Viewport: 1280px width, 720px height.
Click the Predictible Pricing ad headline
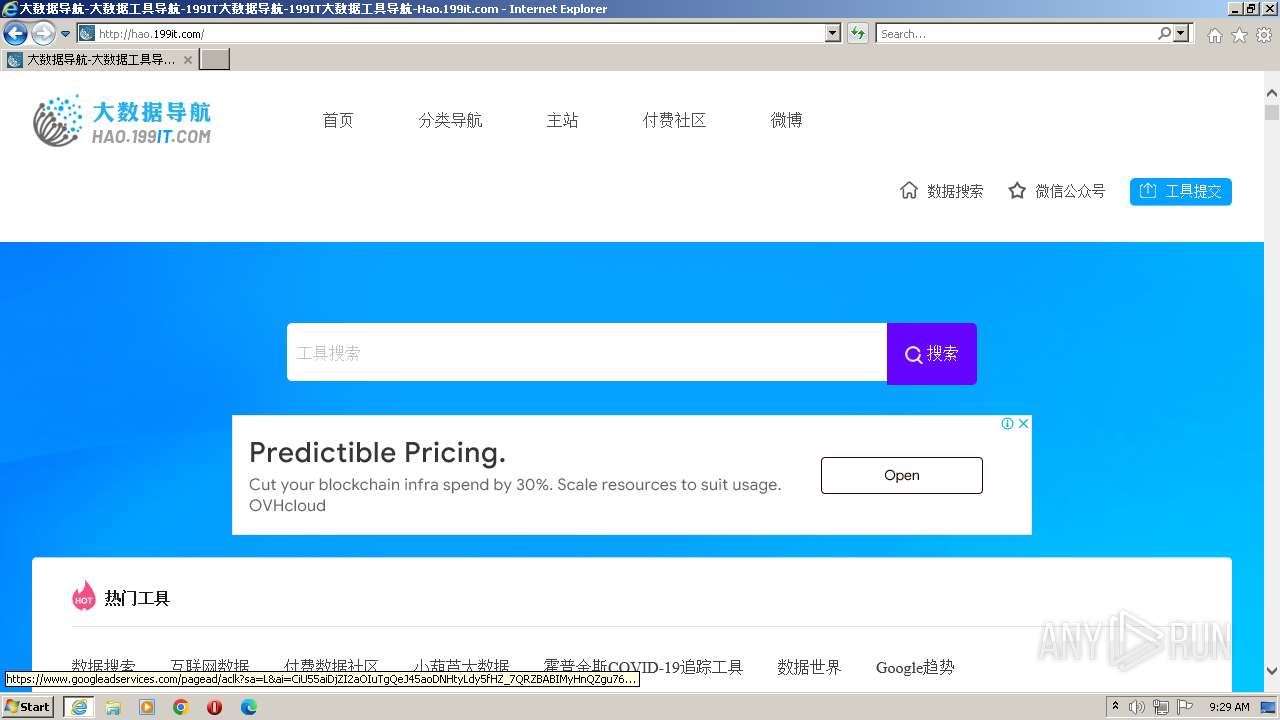pos(377,453)
